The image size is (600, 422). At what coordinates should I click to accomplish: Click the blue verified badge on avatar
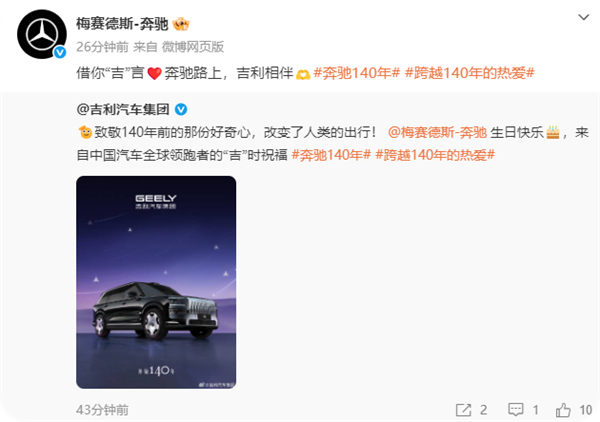point(60,52)
